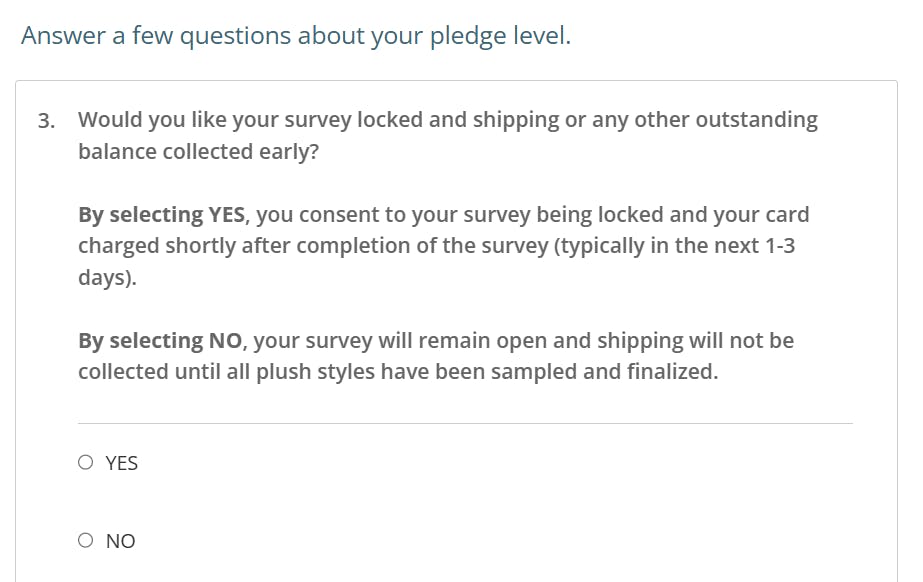Select the NO radio button
Viewport: 923px width, 582px height.
pos(86,541)
